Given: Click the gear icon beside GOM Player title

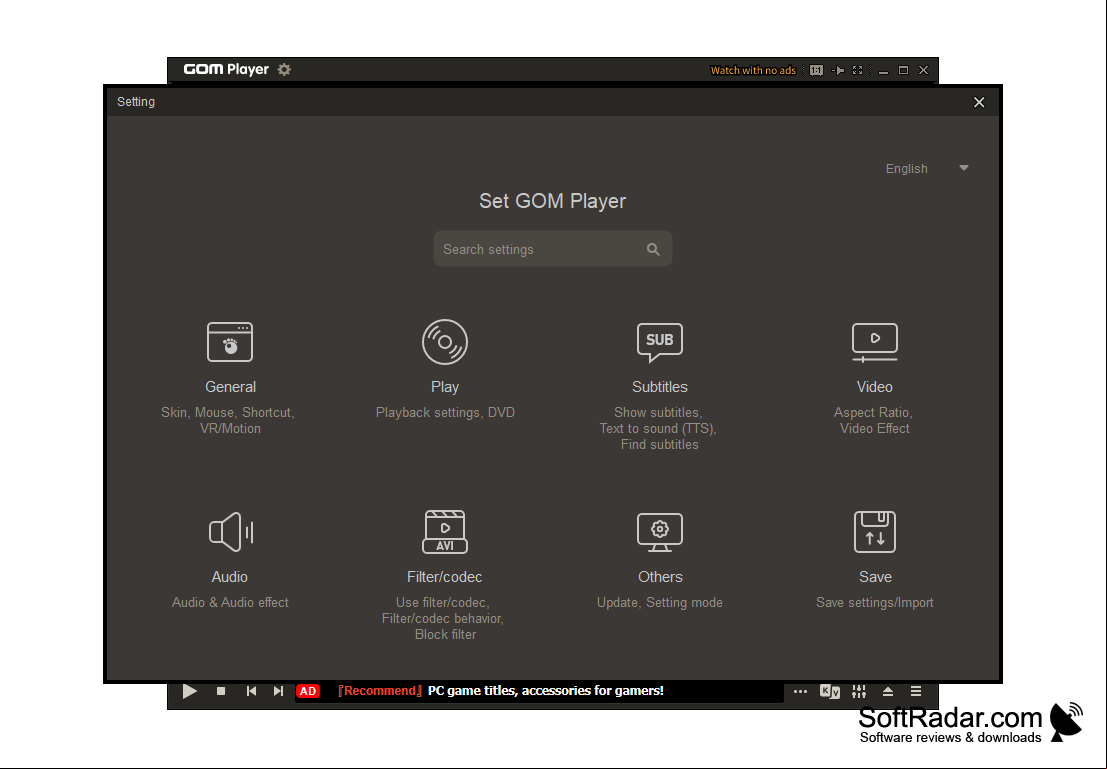Looking at the screenshot, I should coord(285,69).
